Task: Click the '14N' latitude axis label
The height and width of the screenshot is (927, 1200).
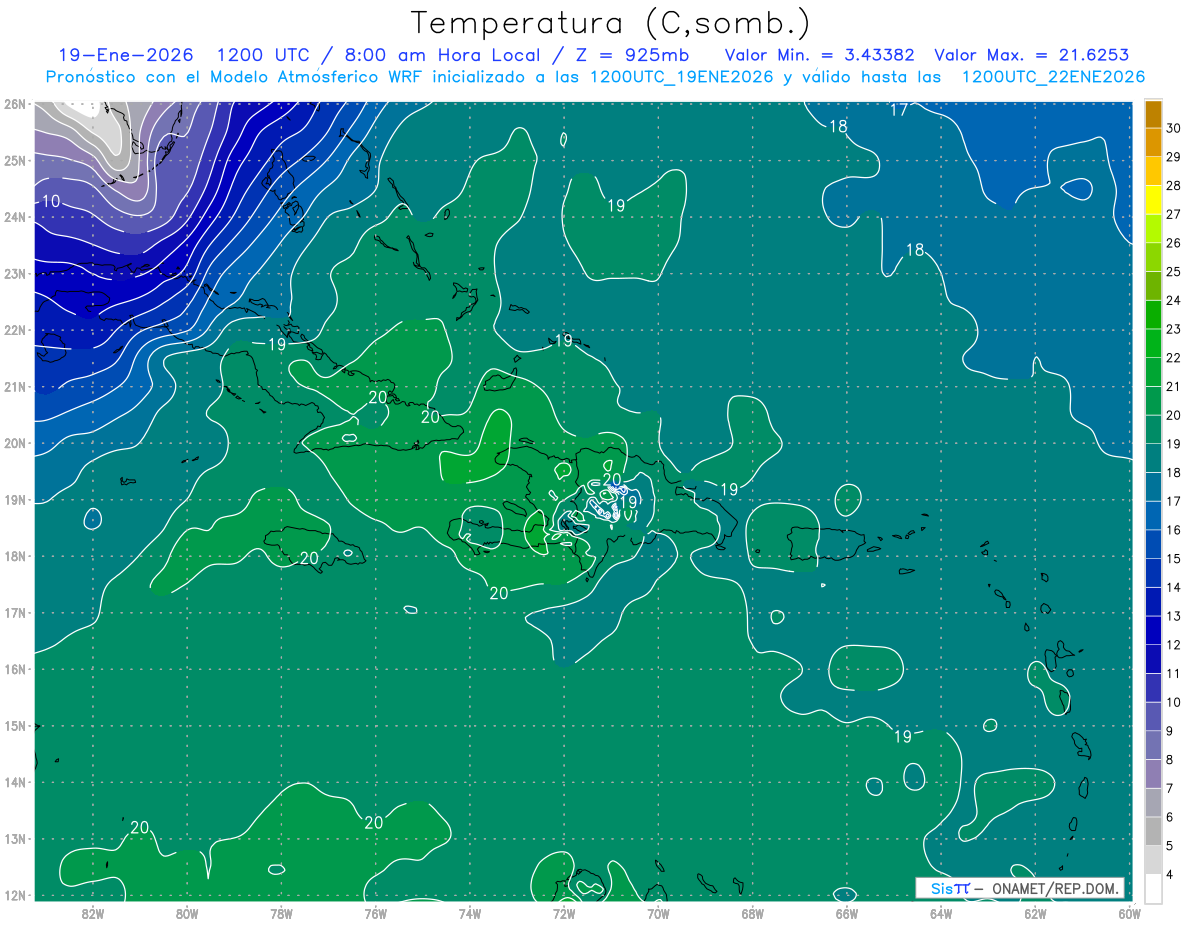Action: (15, 782)
